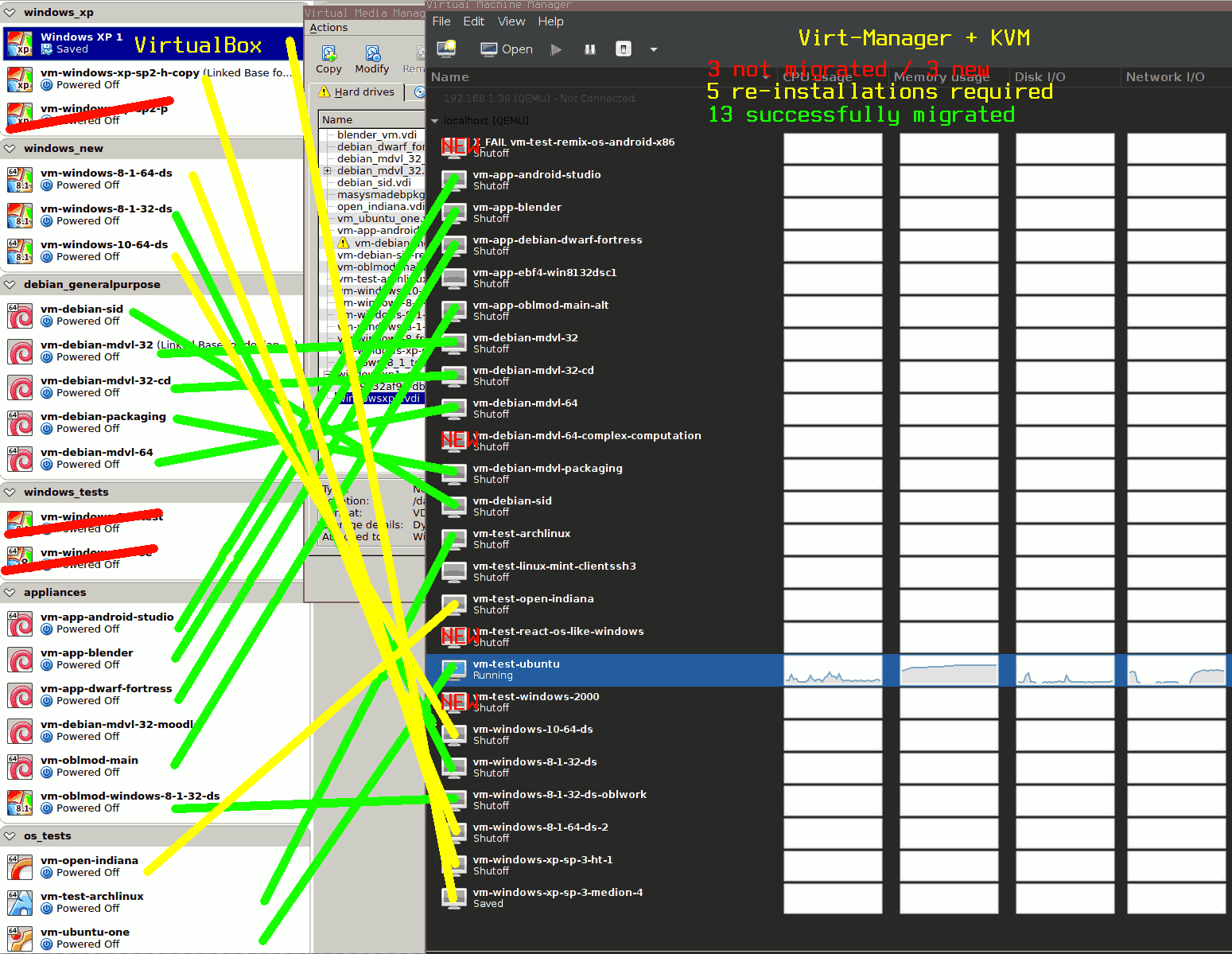The width and height of the screenshot is (1232, 954).
Task: Click the vm-open-indiana Solaris icon
Action: (20, 866)
